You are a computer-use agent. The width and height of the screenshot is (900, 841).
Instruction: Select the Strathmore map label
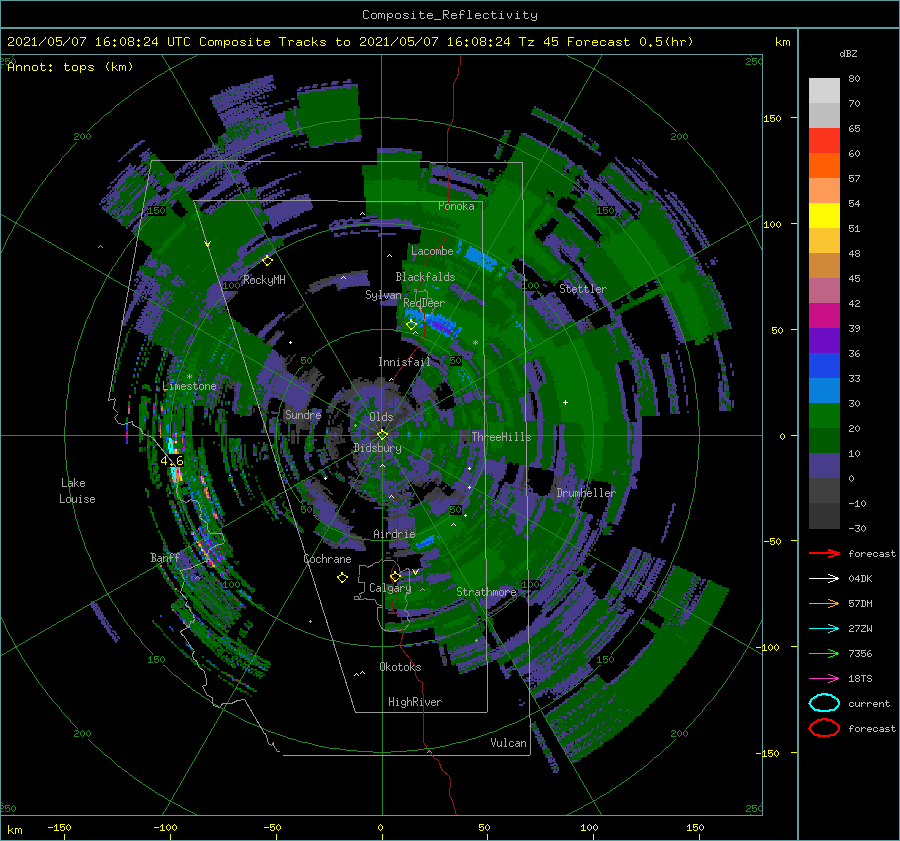pyautogui.click(x=486, y=592)
